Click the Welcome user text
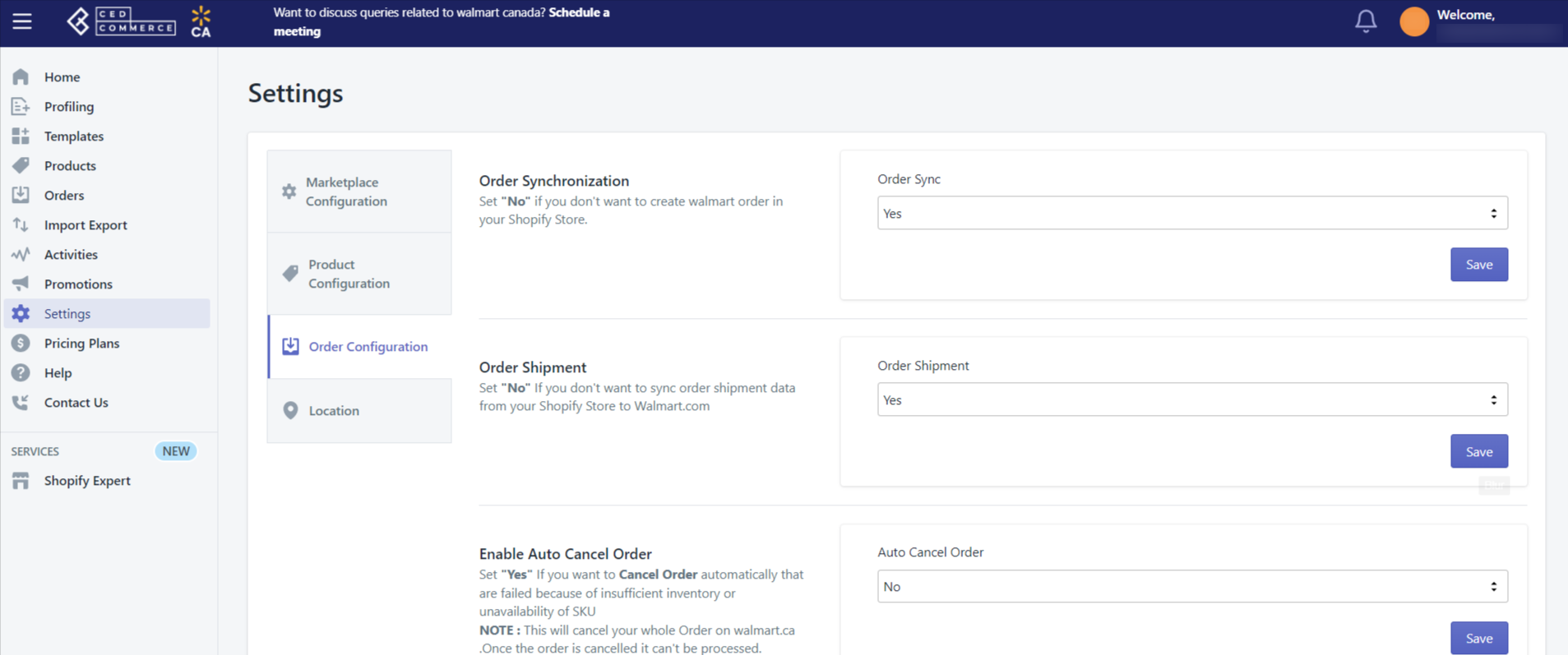 pyautogui.click(x=1465, y=15)
